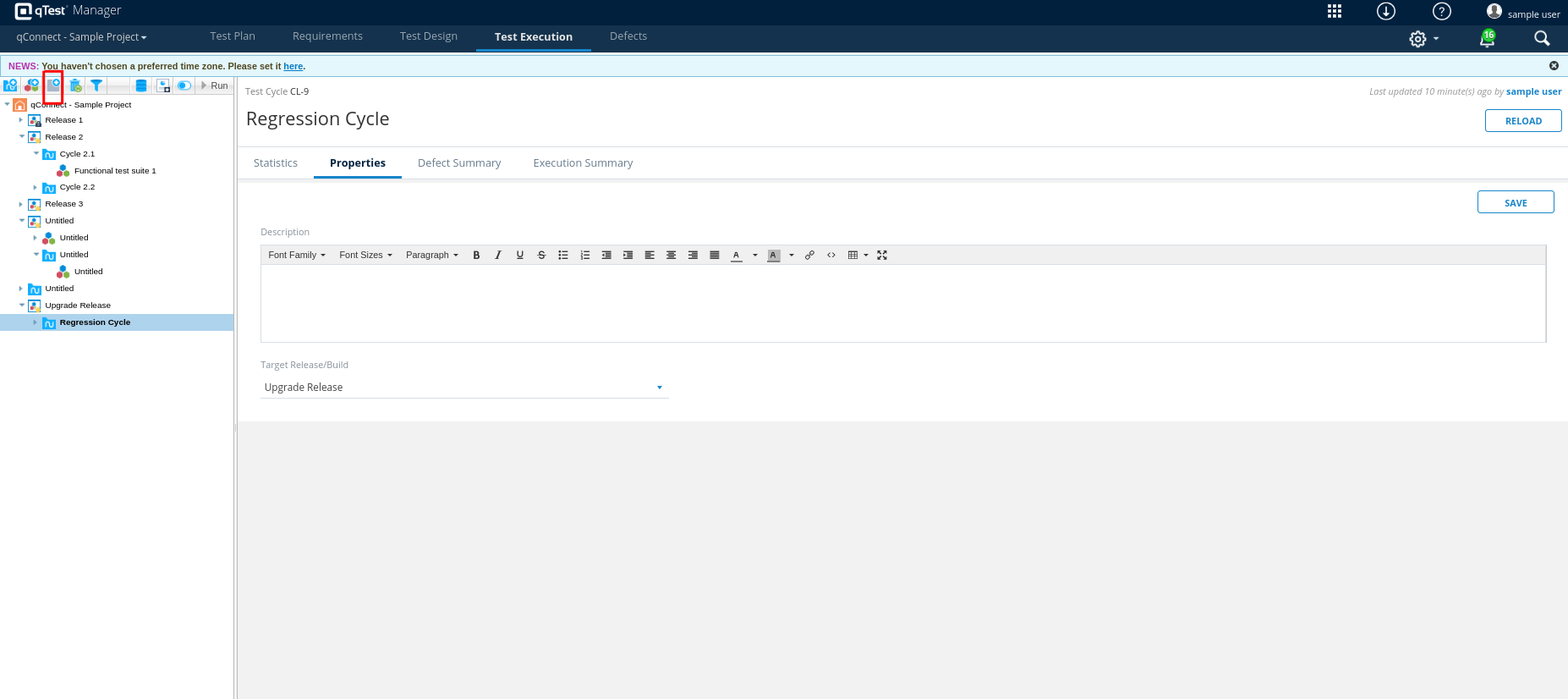Viewport: 1568px width, 699px height.
Task: Open the Test Design menu tab
Action: [x=428, y=36]
